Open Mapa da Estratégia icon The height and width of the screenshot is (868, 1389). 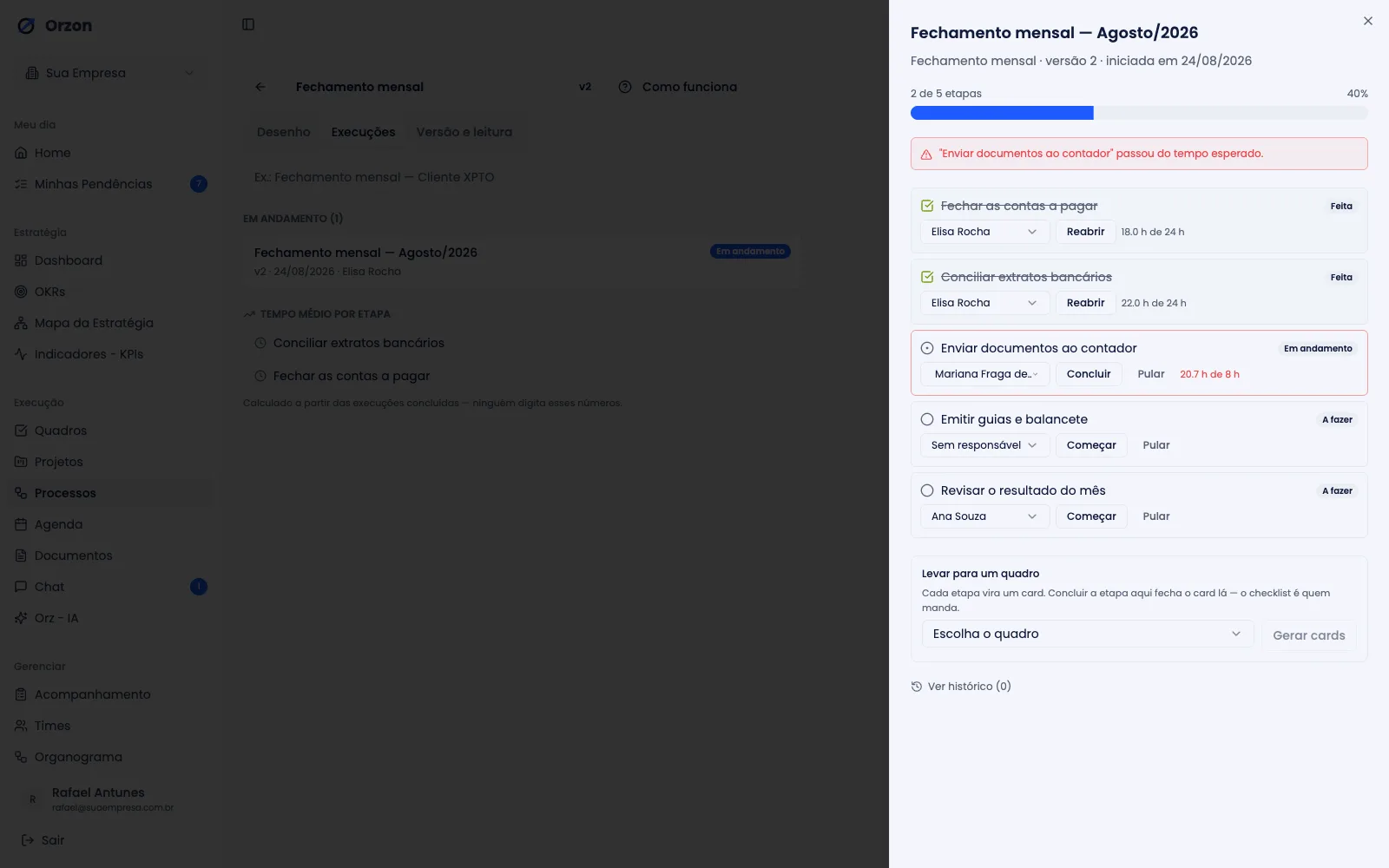(21, 323)
